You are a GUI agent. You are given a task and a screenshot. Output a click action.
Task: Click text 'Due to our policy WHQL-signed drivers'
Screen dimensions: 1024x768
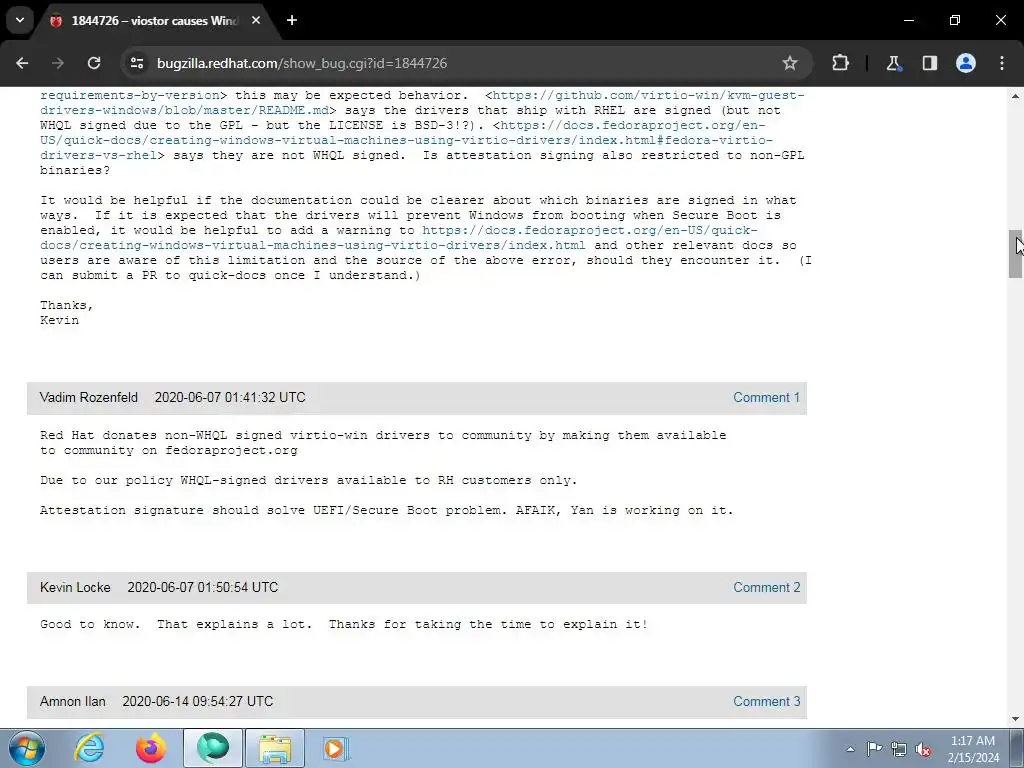point(185,481)
